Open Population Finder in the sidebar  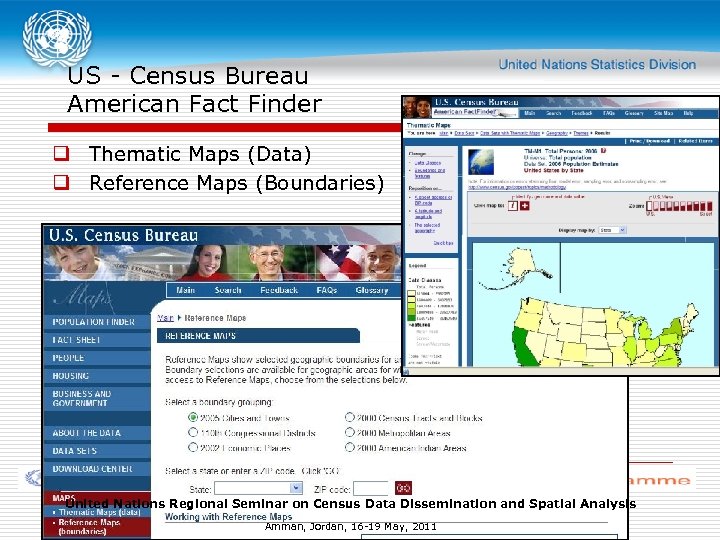coord(97,322)
